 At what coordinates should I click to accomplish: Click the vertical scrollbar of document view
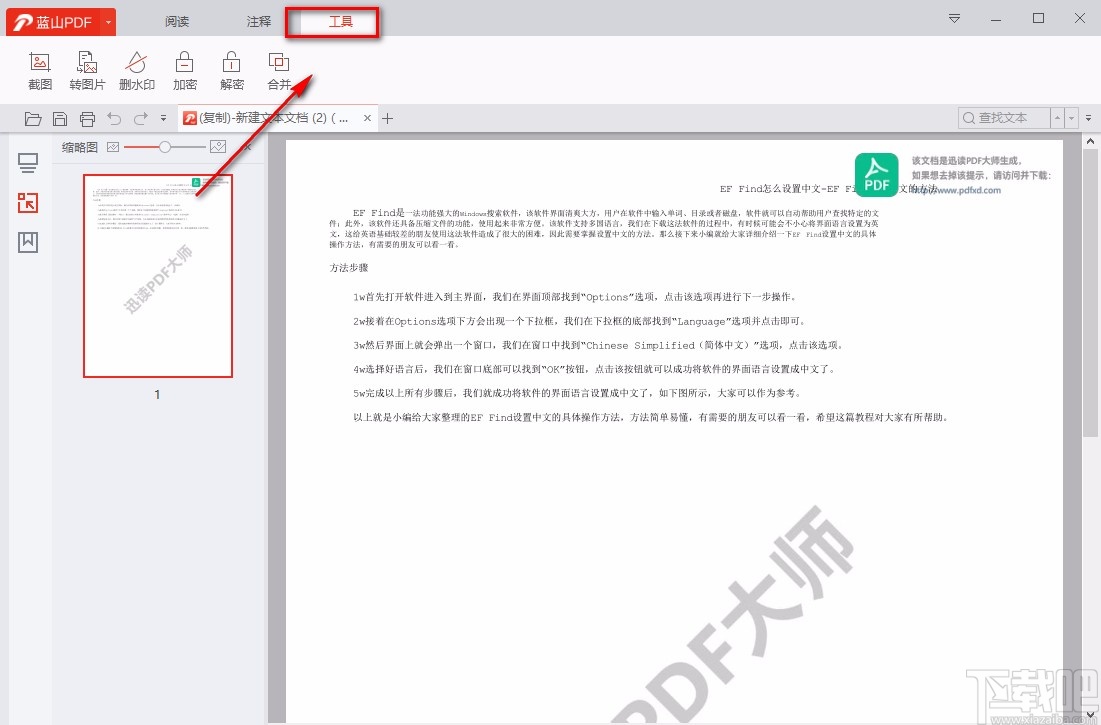pos(1090,291)
